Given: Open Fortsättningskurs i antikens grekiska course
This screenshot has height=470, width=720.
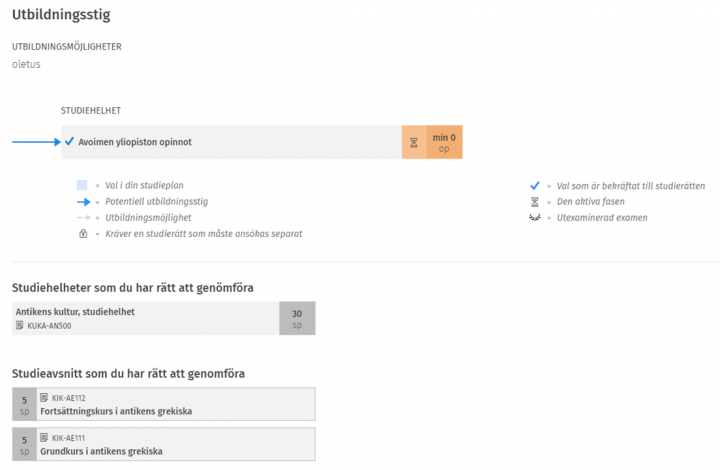Looking at the screenshot, I should (115, 411).
